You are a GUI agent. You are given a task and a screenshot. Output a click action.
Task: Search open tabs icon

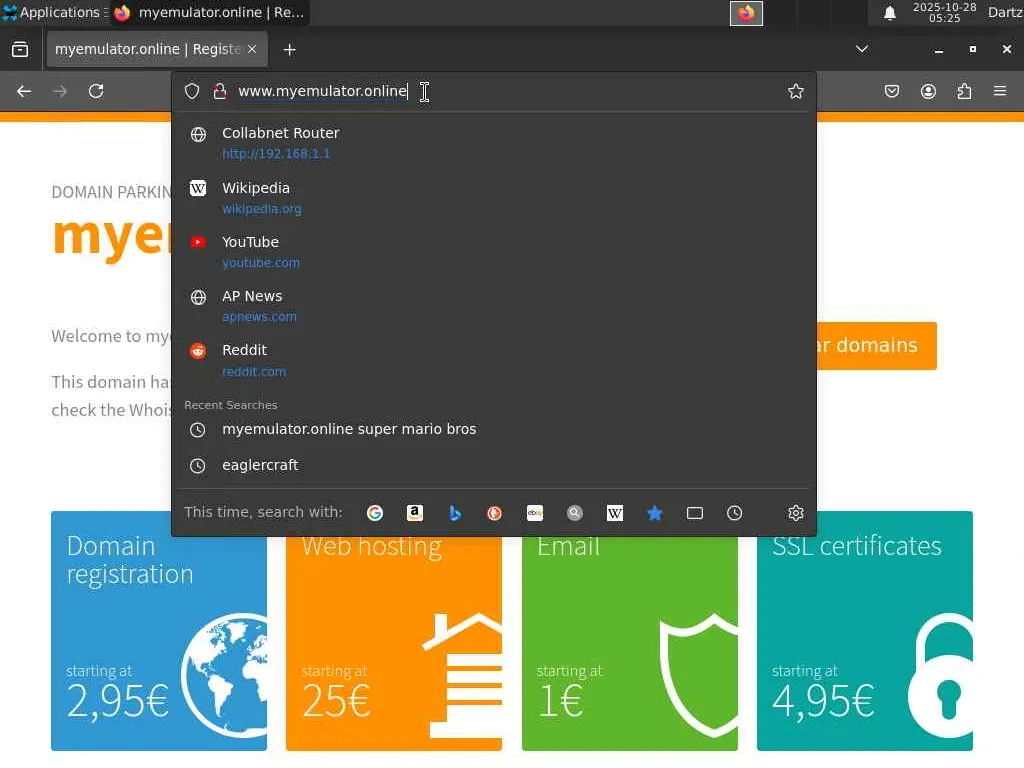click(x=695, y=513)
